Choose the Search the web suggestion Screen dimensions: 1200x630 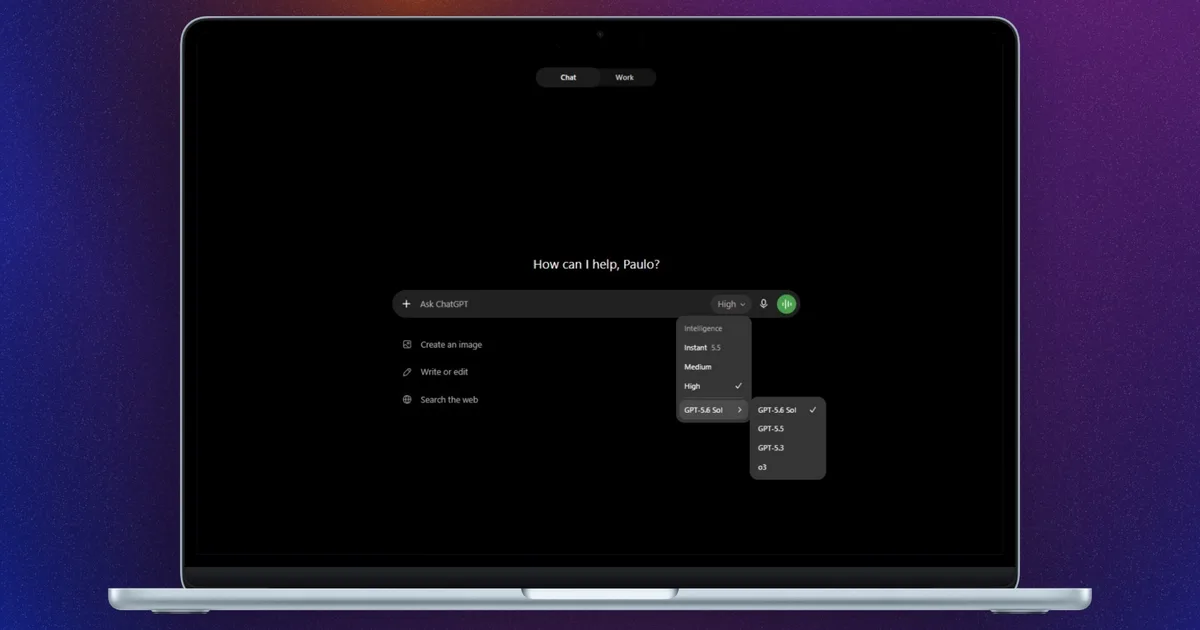440,400
